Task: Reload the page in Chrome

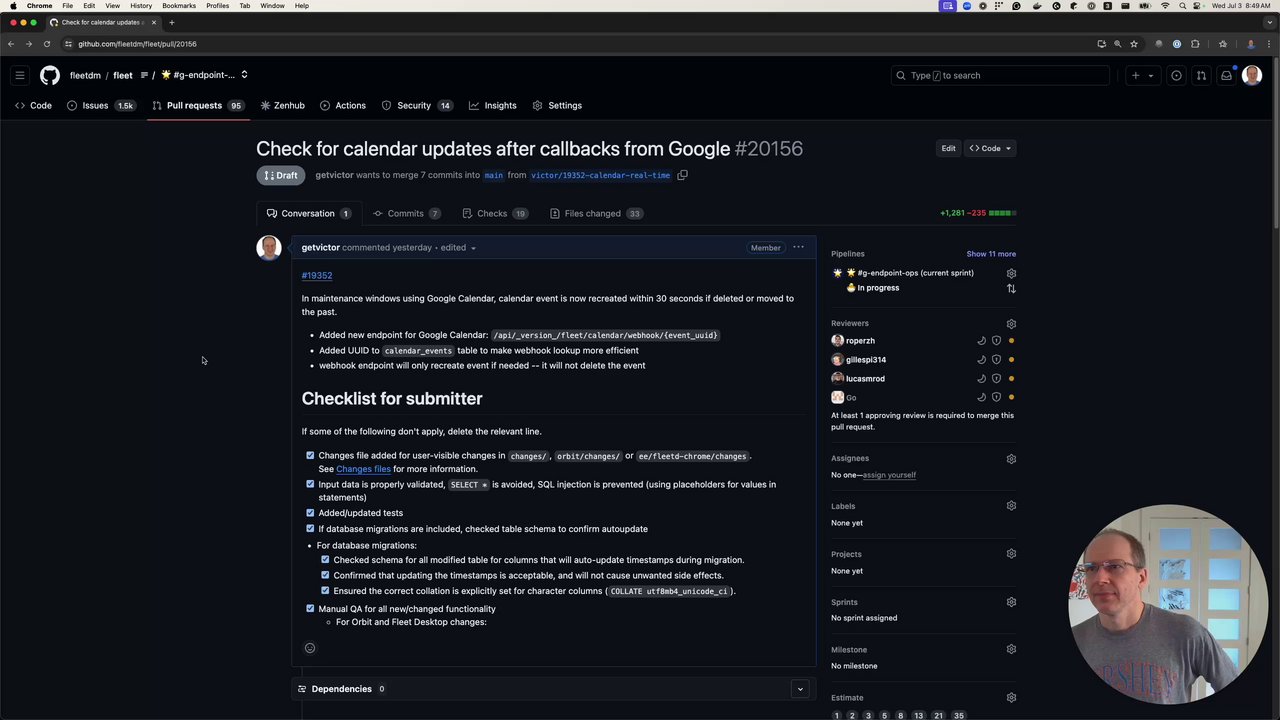Action: (46, 44)
